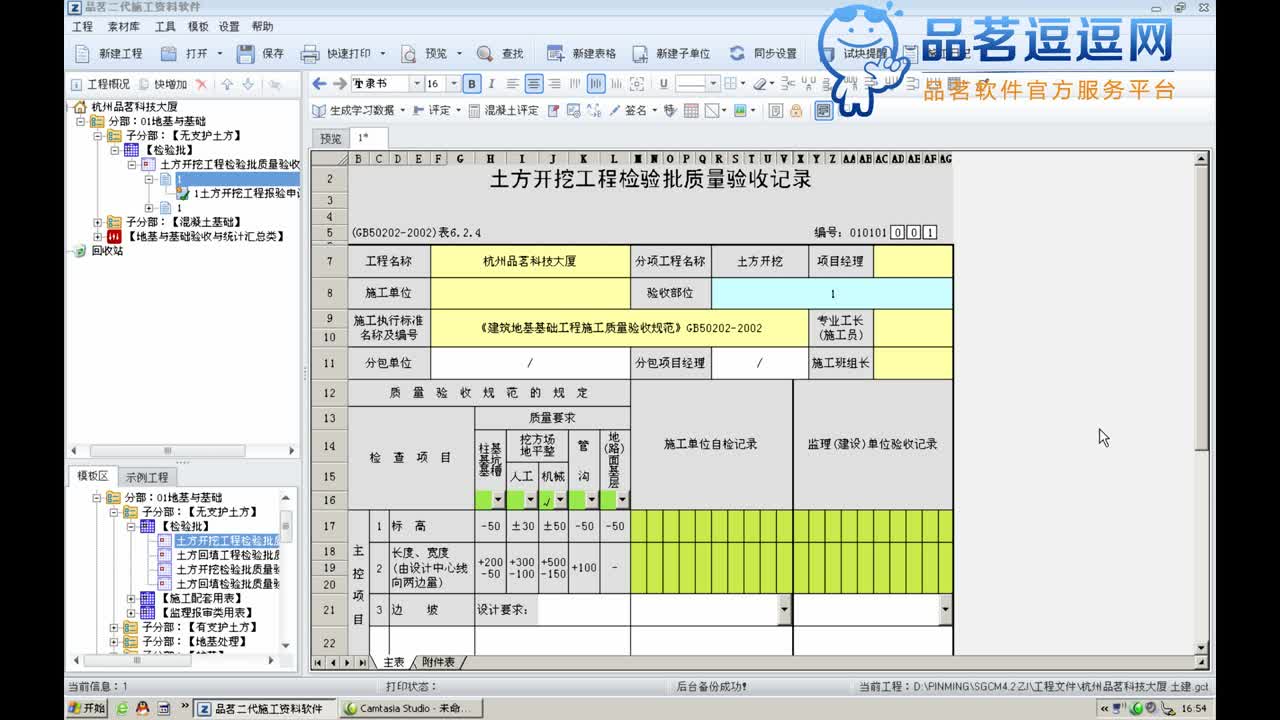The image size is (1280, 720).
Task: Click the house icon of 杭州品茗科技大厦
Action: pyautogui.click(x=80, y=106)
